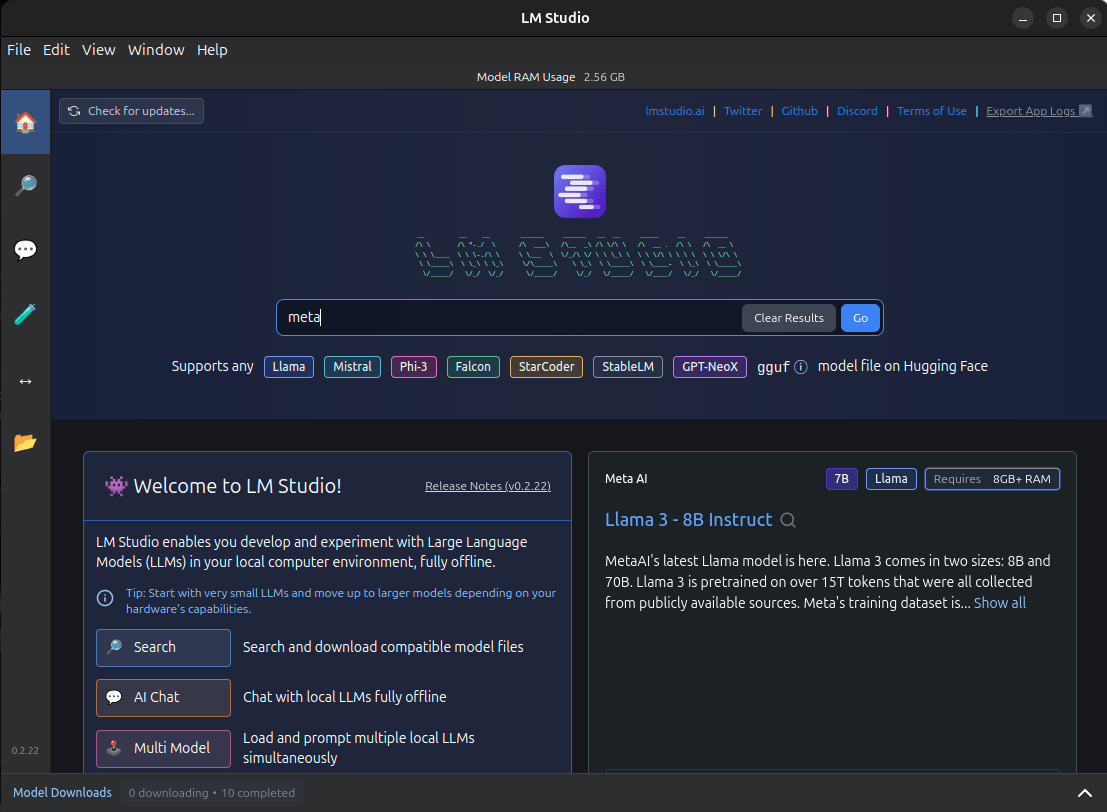Open the View menu
The height and width of the screenshot is (812, 1107).
coord(98,49)
